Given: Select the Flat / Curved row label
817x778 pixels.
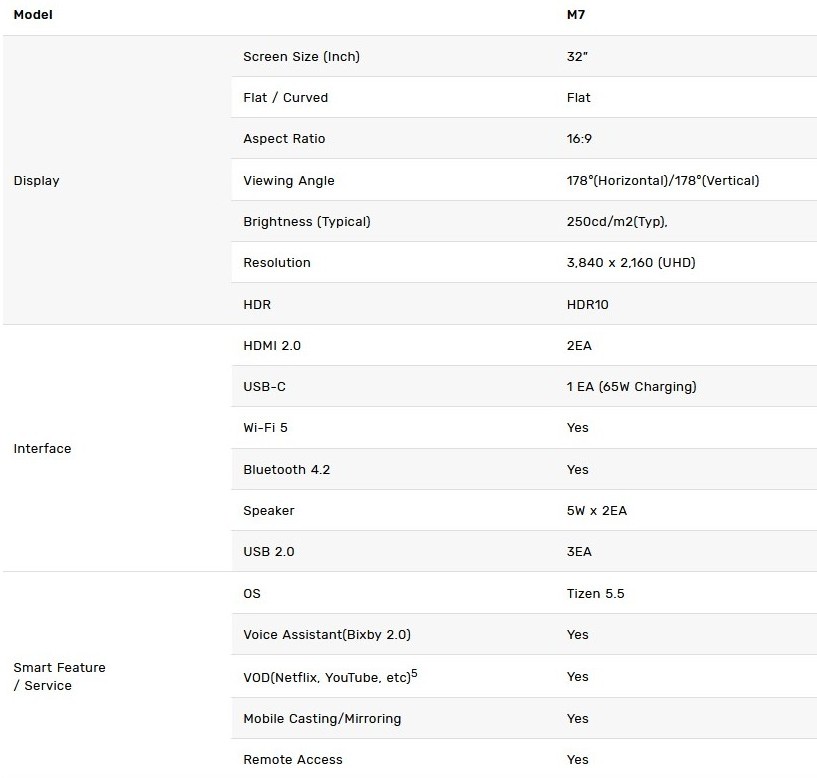Looking at the screenshot, I should (285, 98).
